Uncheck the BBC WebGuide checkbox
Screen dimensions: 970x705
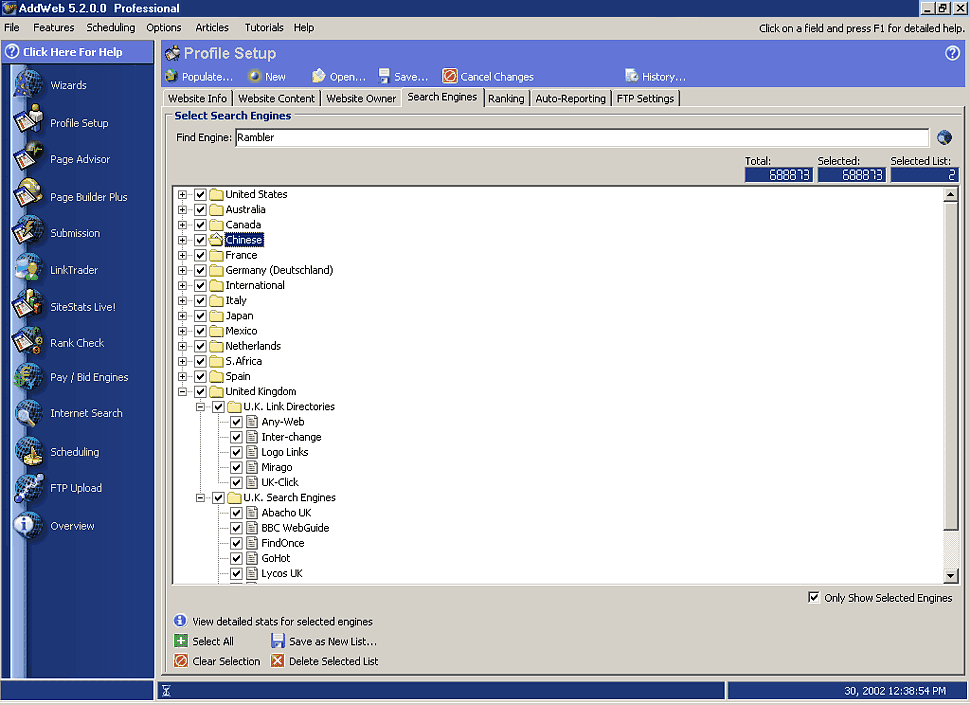pyautogui.click(x=236, y=528)
